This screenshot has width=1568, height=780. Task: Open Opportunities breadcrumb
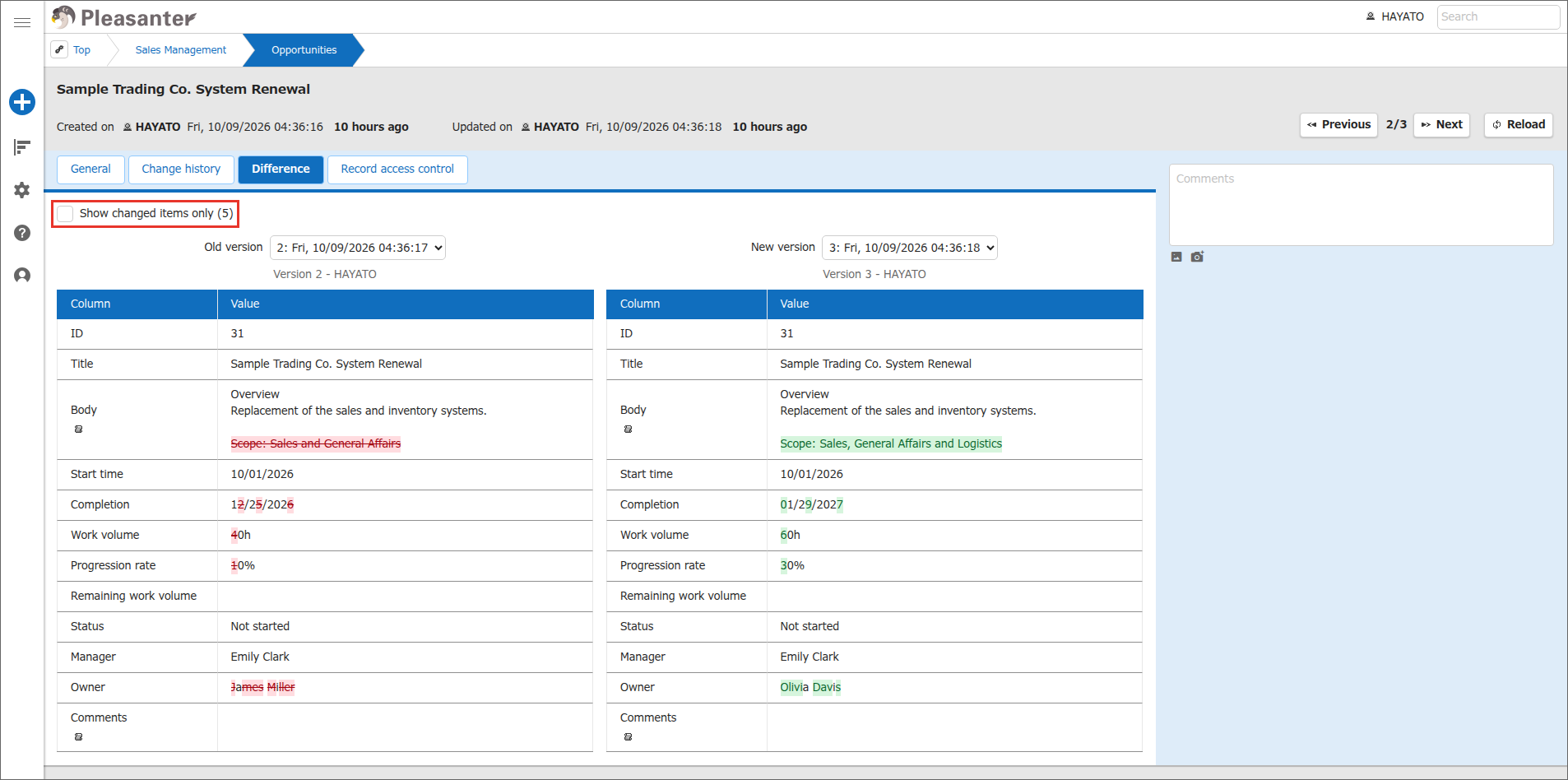click(304, 50)
